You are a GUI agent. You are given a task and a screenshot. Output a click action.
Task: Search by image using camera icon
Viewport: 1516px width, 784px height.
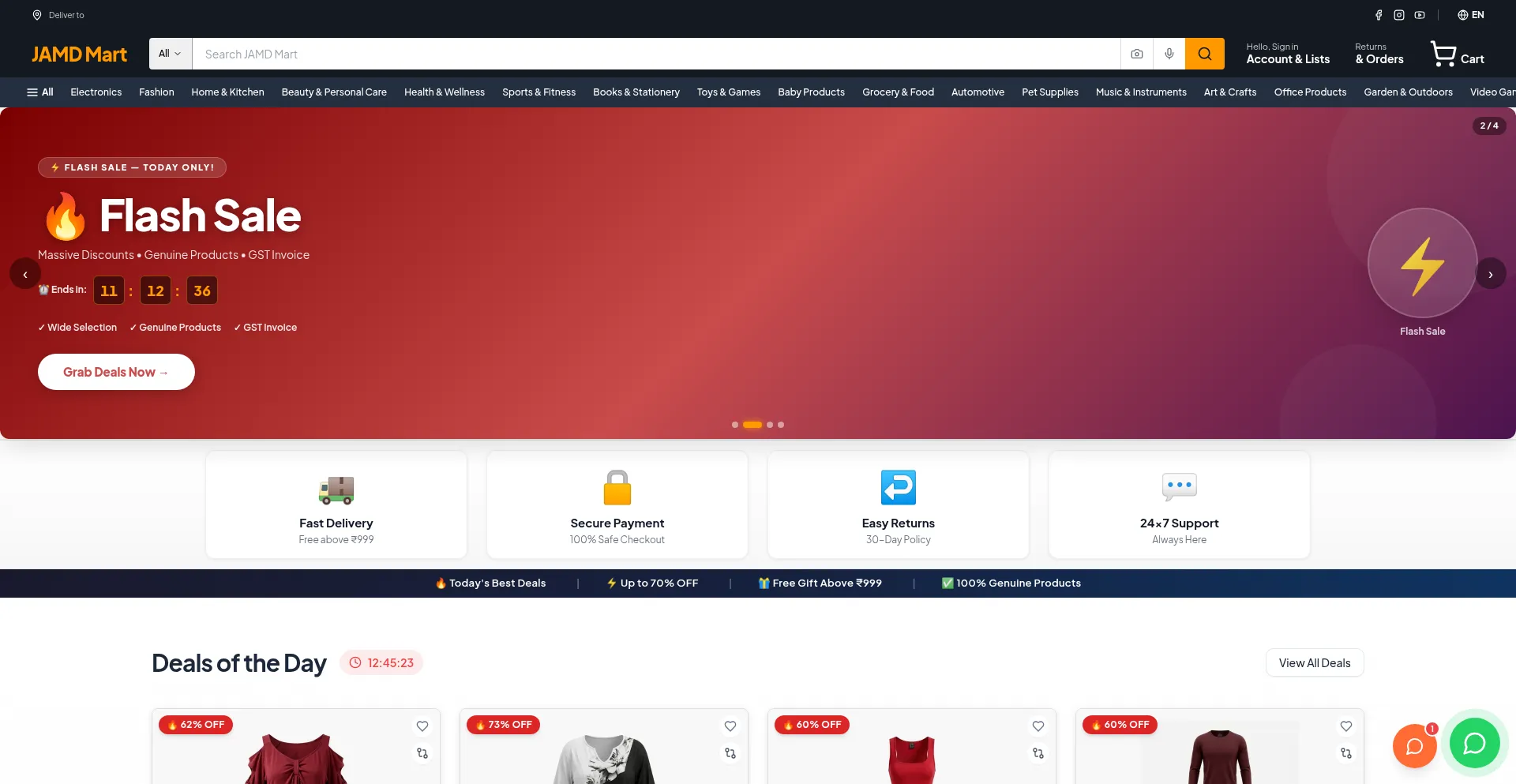click(1137, 54)
